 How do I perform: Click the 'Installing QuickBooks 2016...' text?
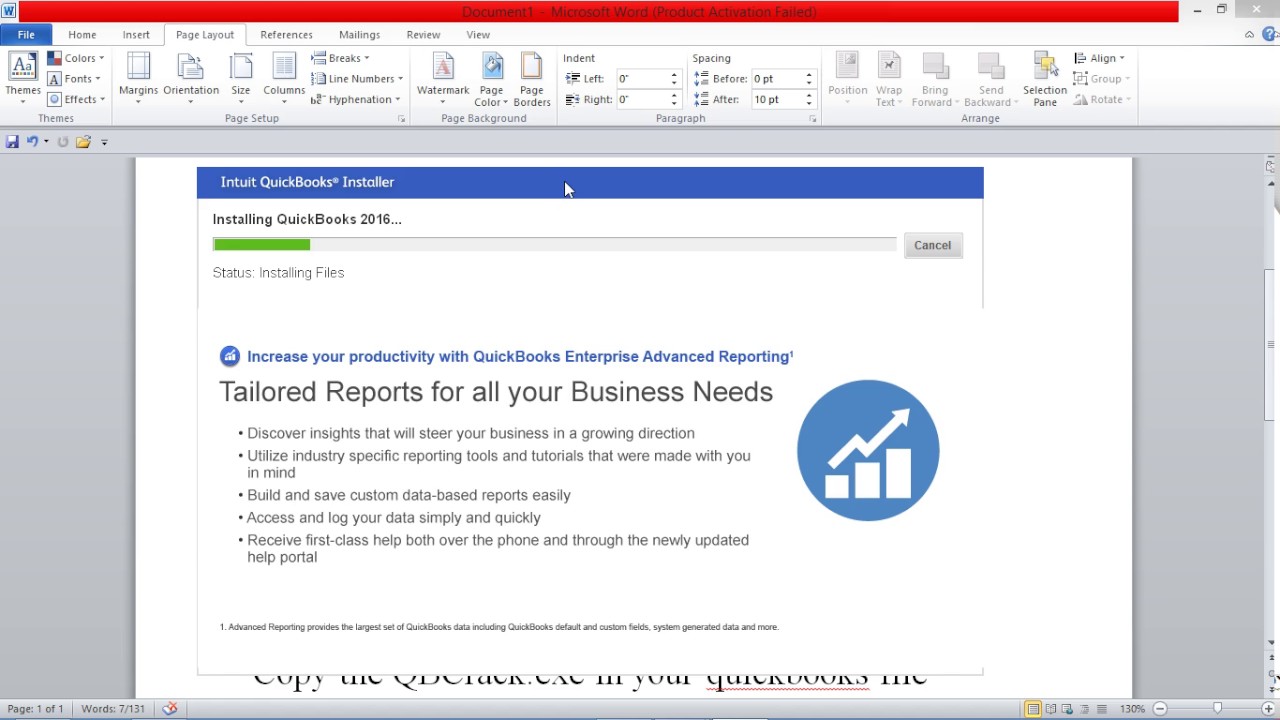(307, 219)
